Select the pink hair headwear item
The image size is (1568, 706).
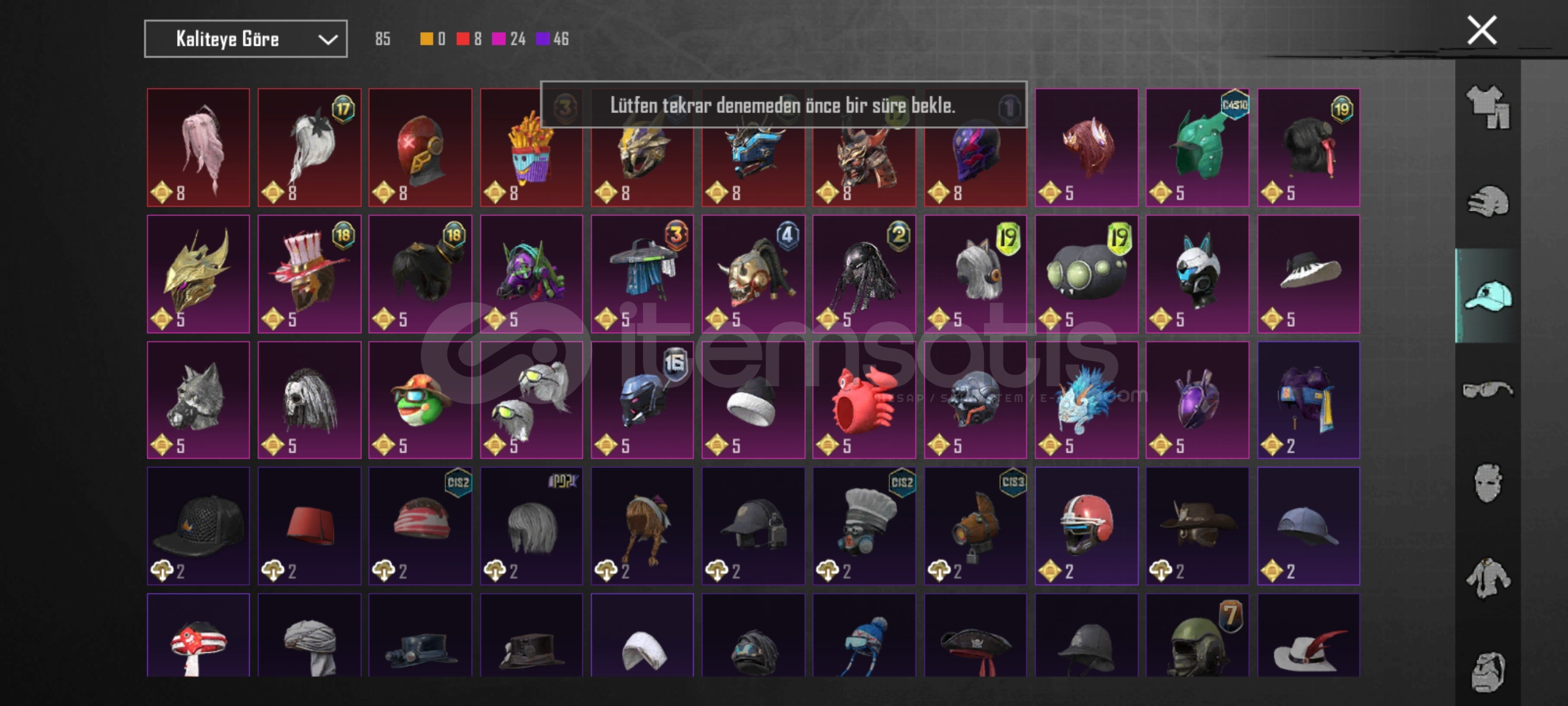point(198,148)
